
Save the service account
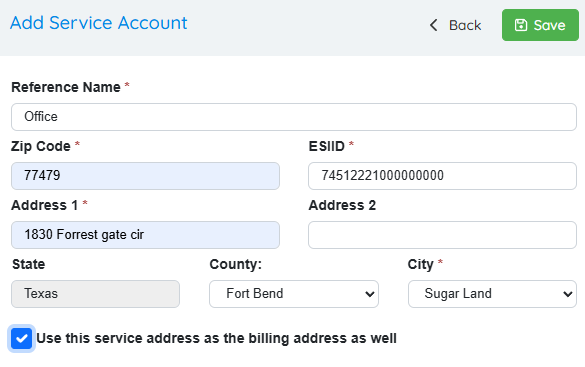[x=540, y=25]
